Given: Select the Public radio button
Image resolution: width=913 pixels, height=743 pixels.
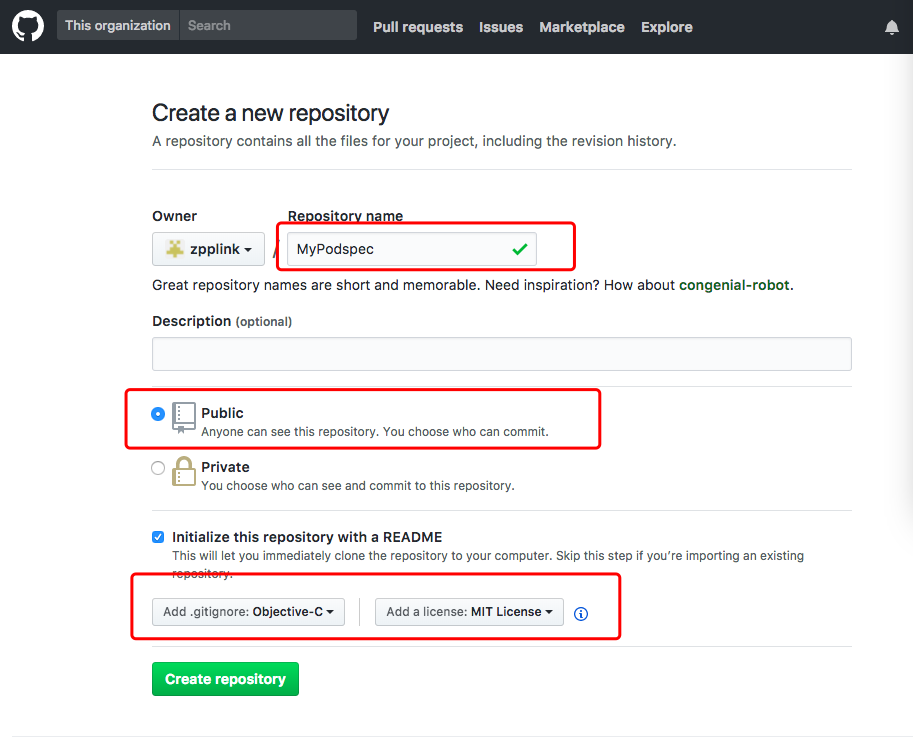Looking at the screenshot, I should [x=158, y=414].
